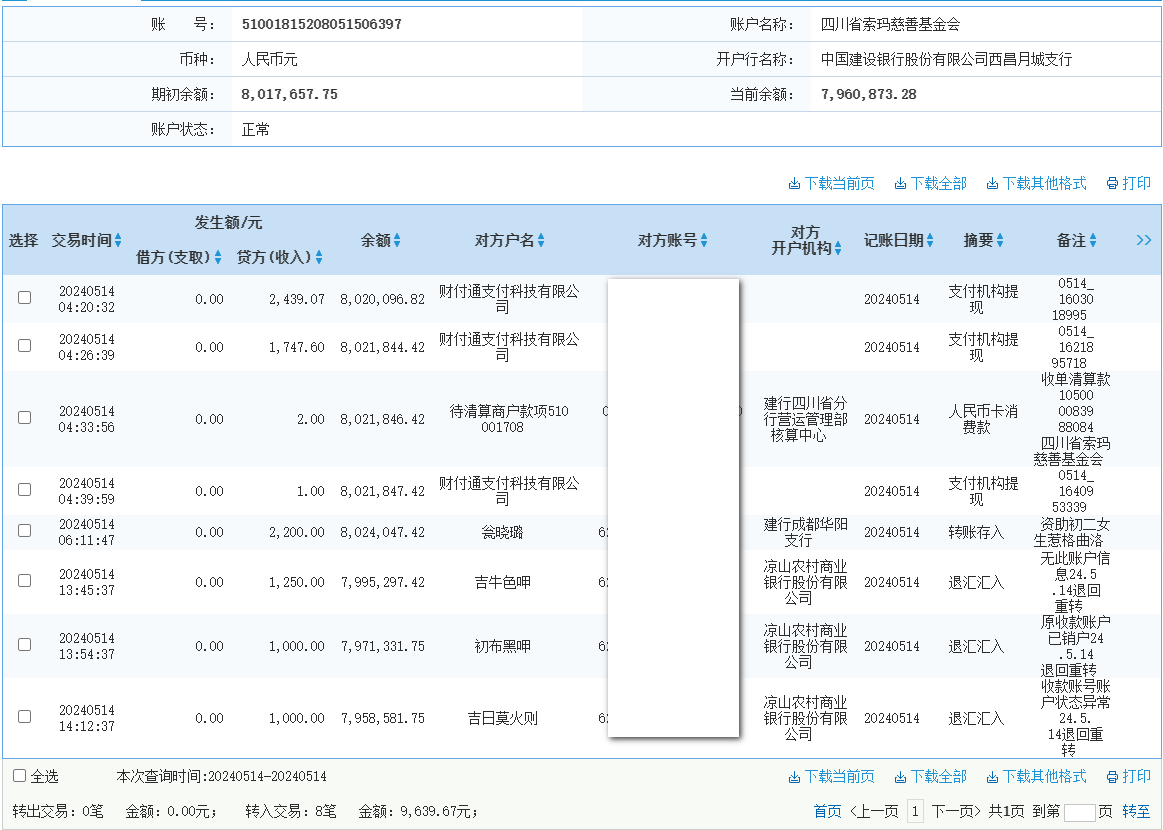Viewport: 1163px width, 830px height.
Task: Select the 14:12:37 transaction checkbox
Action: click(24, 717)
